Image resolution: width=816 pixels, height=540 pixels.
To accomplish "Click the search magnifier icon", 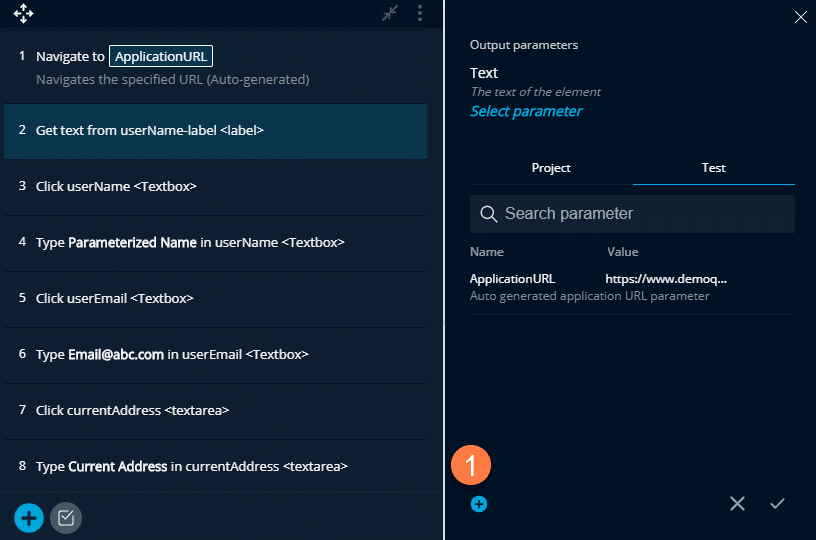I will [x=489, y=214].
